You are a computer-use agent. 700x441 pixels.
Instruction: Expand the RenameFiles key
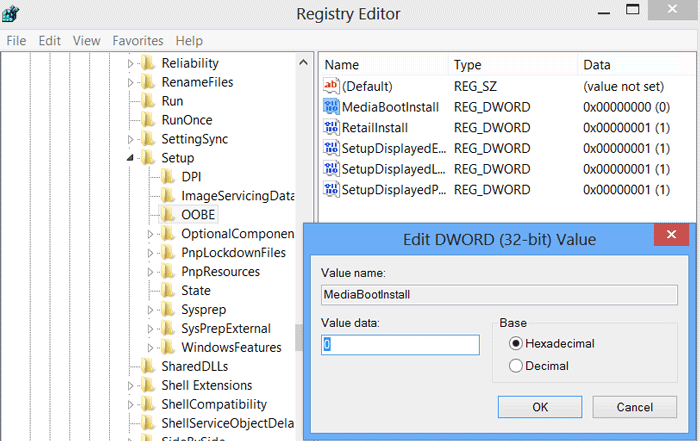130,82
